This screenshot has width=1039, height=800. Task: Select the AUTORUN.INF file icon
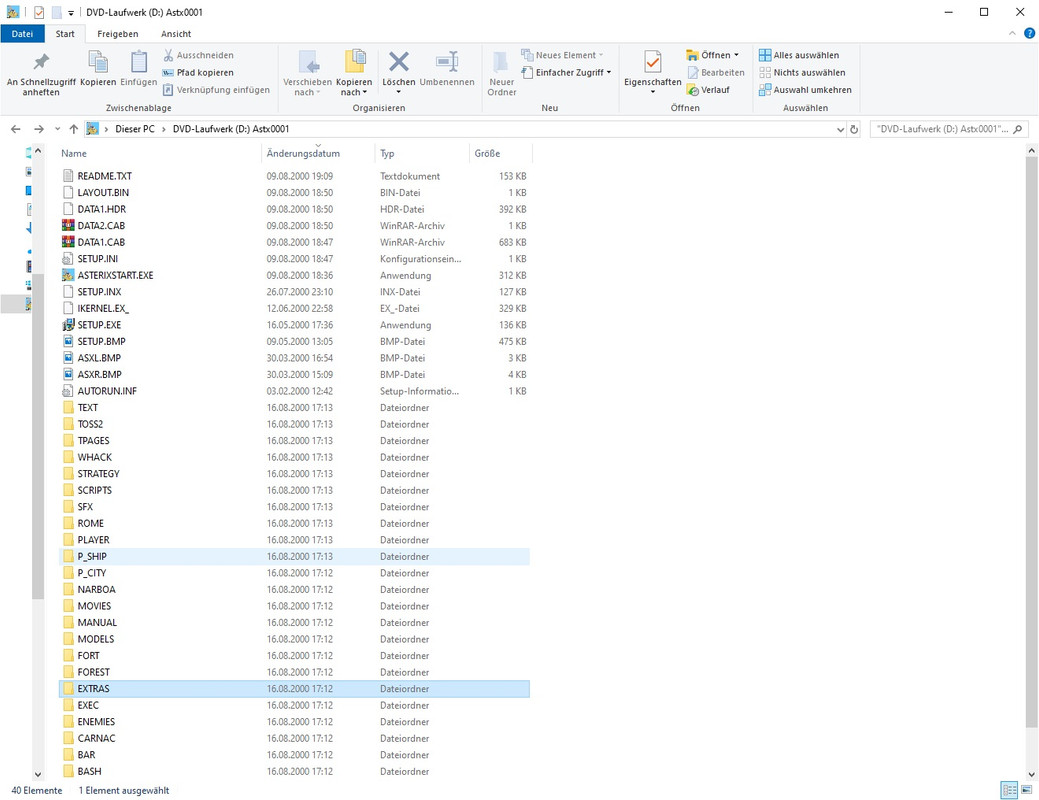point(68,391)
